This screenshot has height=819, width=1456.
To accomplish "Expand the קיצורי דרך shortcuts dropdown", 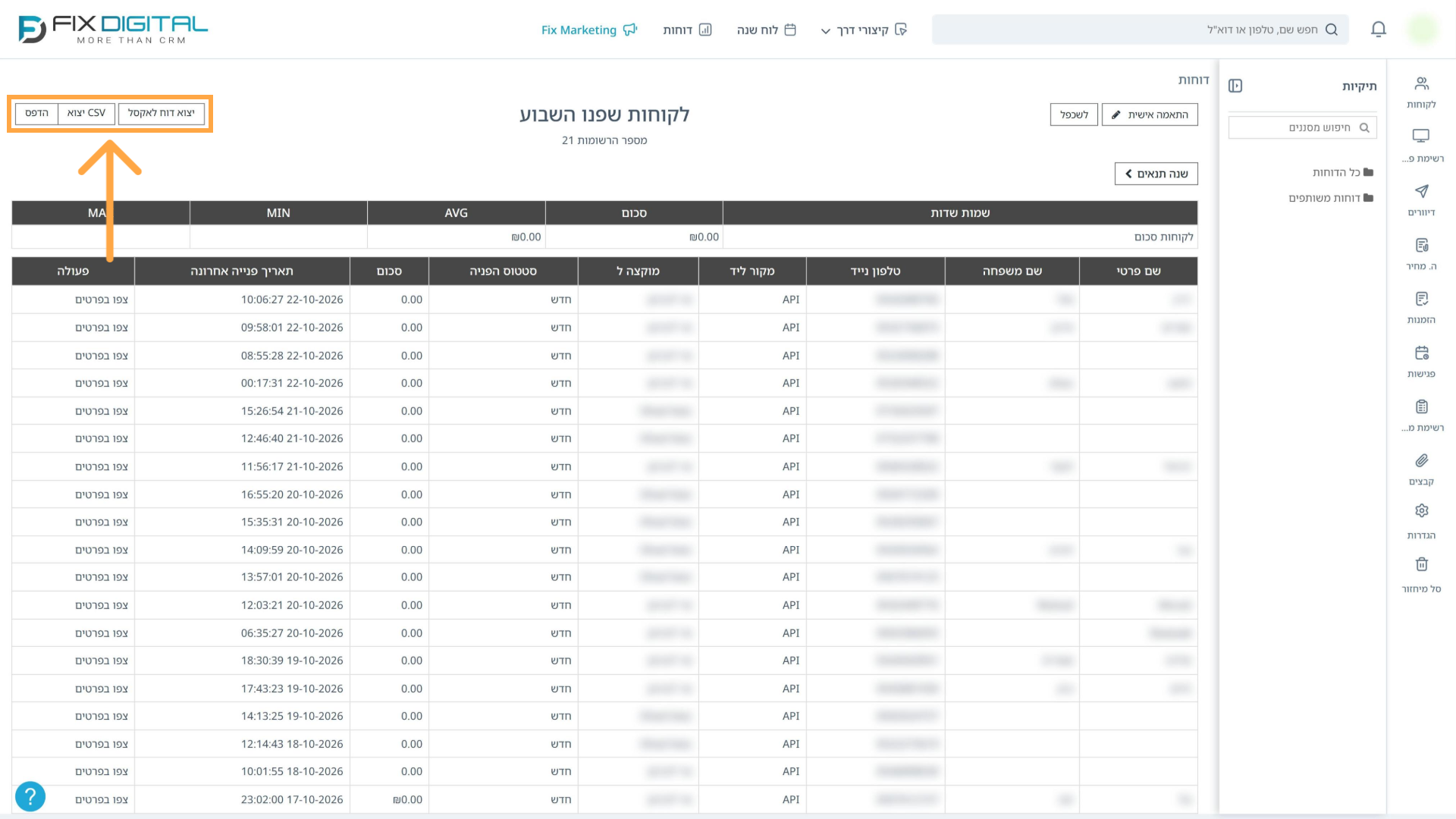I will point(864,30).
